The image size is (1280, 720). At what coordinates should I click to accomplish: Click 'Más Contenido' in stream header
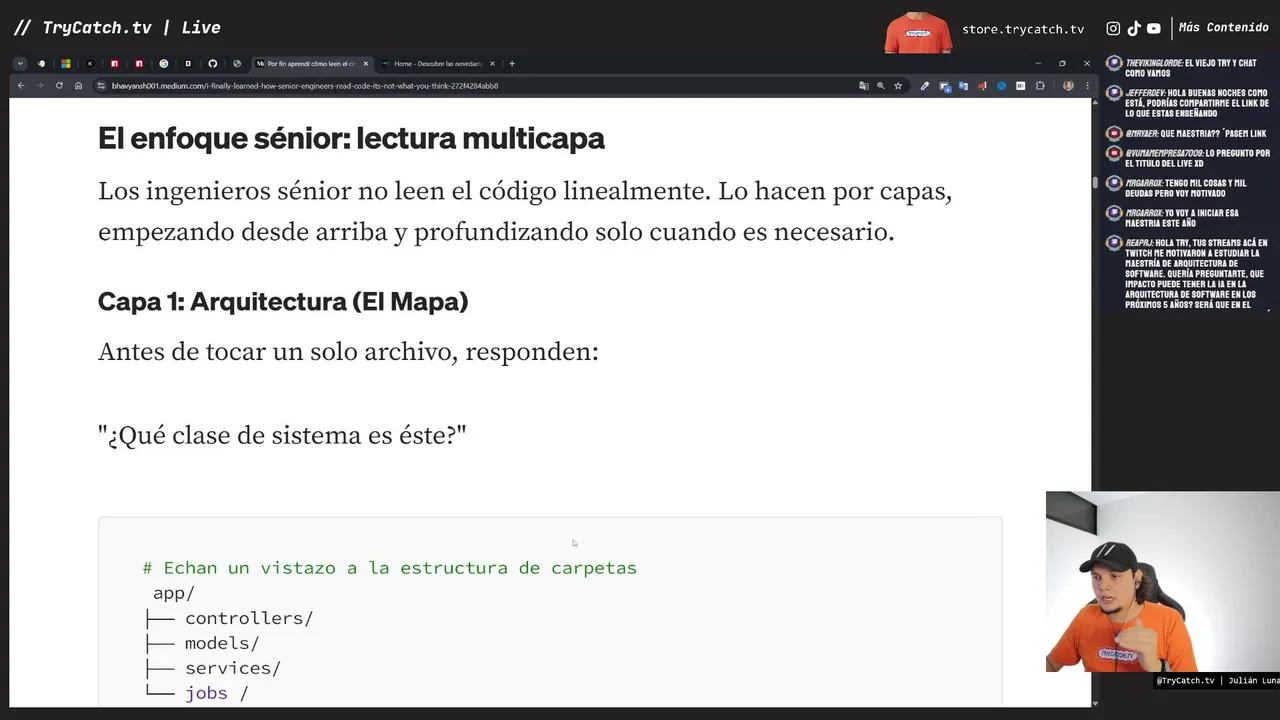(1223, 28)
